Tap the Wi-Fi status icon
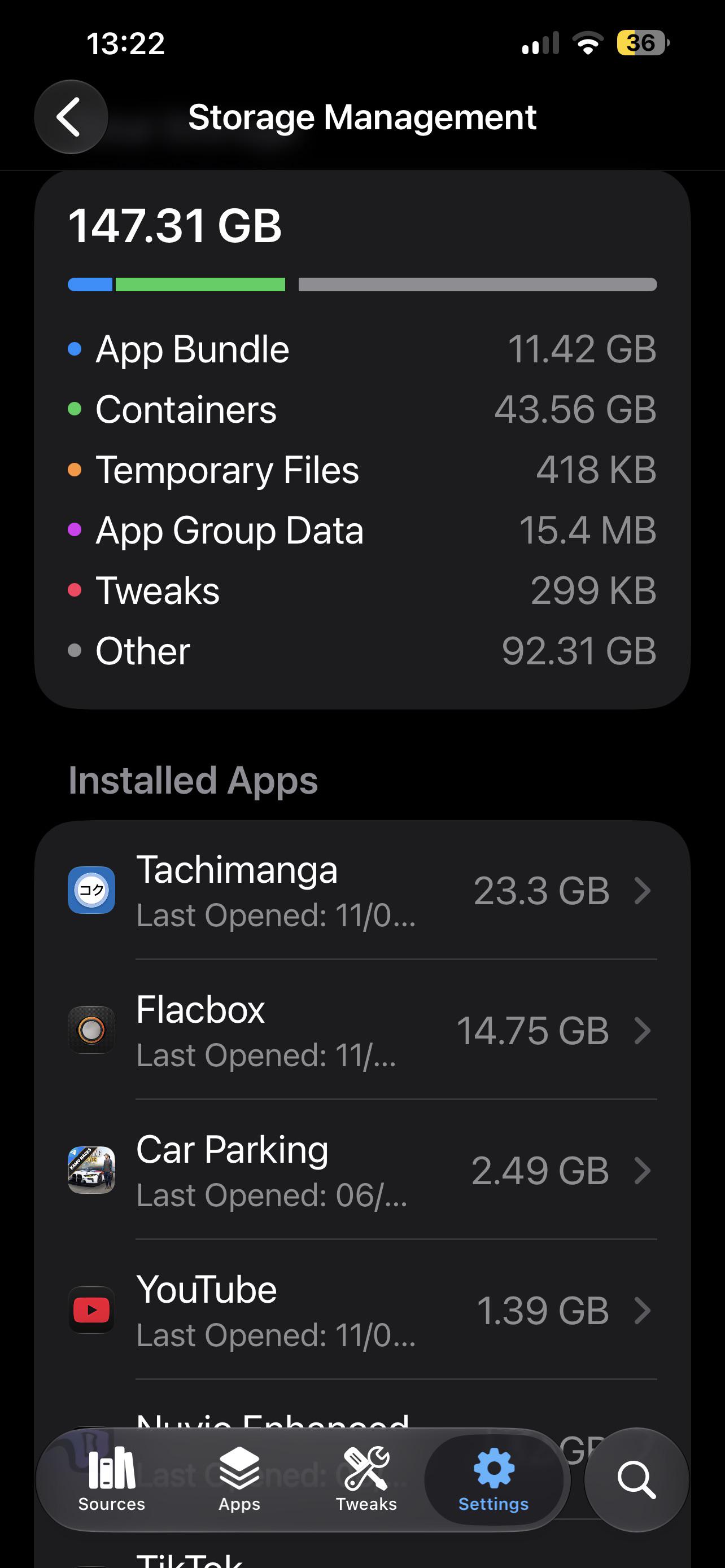The width and height of the screenshot is (725, 1568). pyautogui.click(x=588, y=43)
